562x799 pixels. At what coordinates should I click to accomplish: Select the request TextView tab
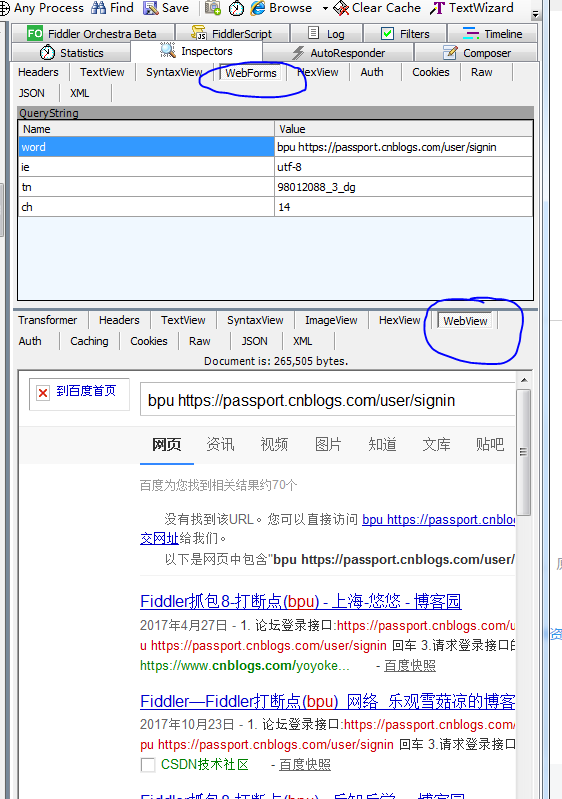102,72
